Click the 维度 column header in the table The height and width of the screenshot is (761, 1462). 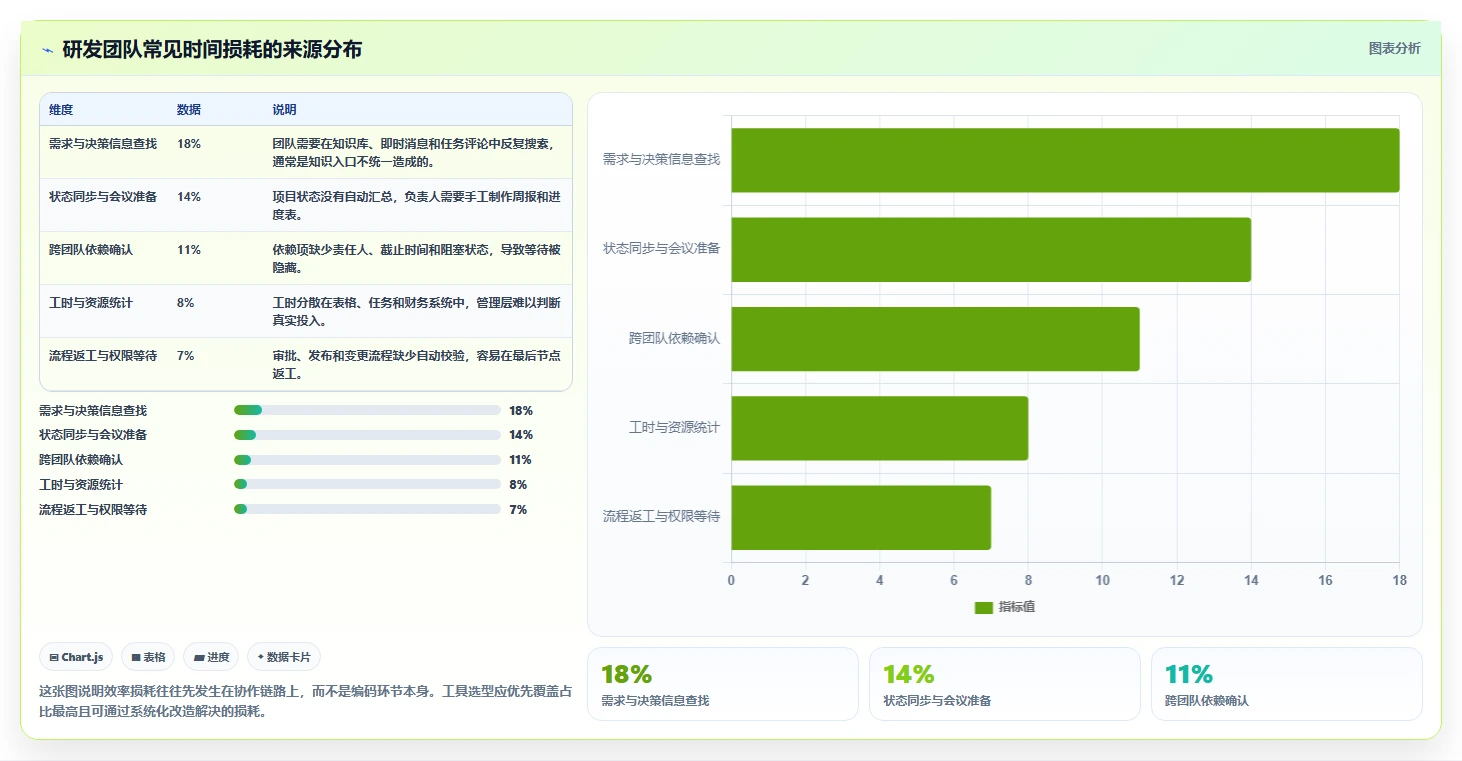pos(61,110)
